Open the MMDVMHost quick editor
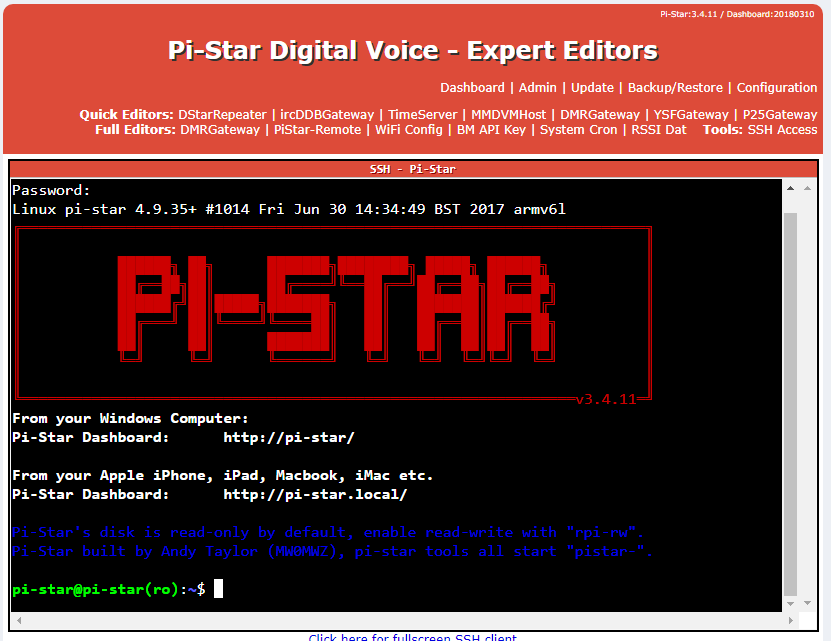831x641 pixels. pyautogui.click(x=508, y=114)
